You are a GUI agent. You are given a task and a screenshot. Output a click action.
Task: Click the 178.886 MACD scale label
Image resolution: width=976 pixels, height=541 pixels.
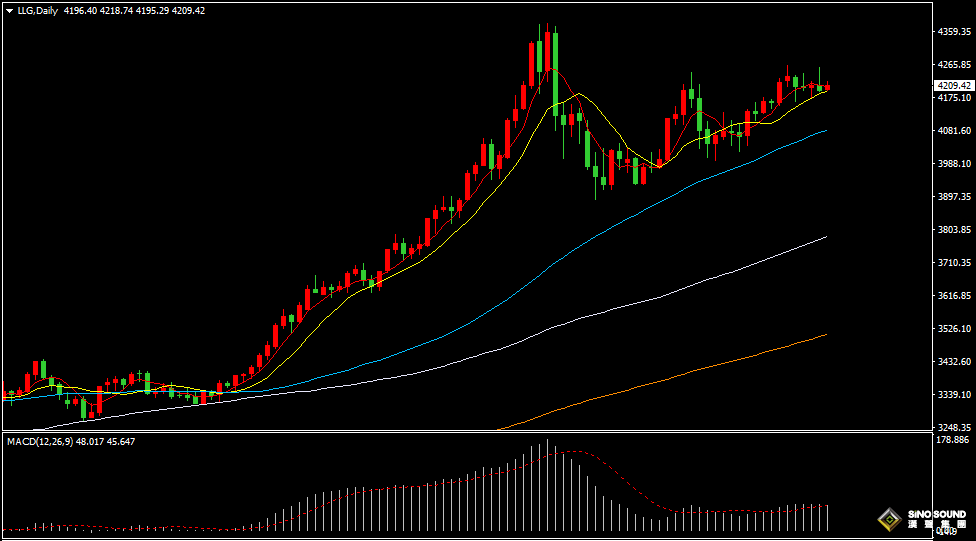pyautogui.click(x=954, y=440)
